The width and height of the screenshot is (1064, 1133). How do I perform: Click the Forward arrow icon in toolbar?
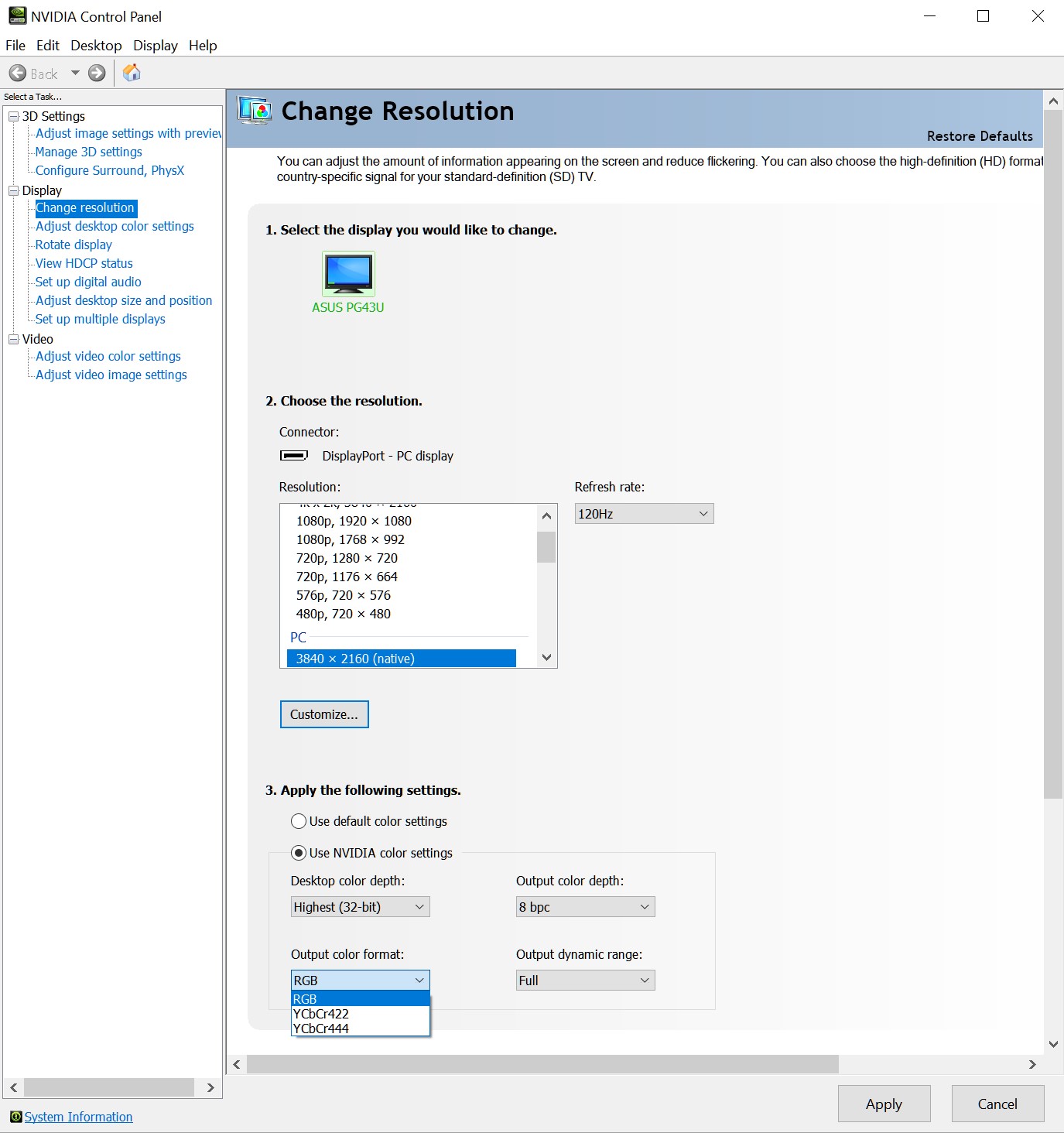(97, 74)
